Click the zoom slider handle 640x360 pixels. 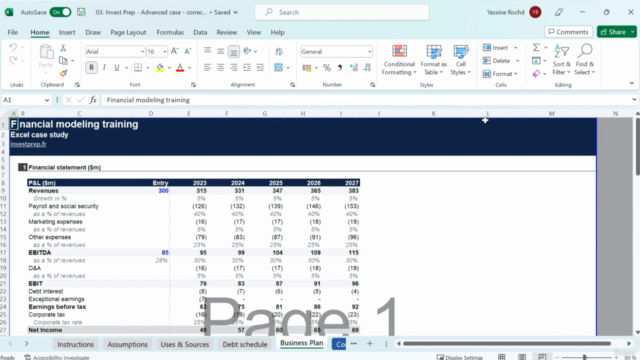[x=584, y=357]
